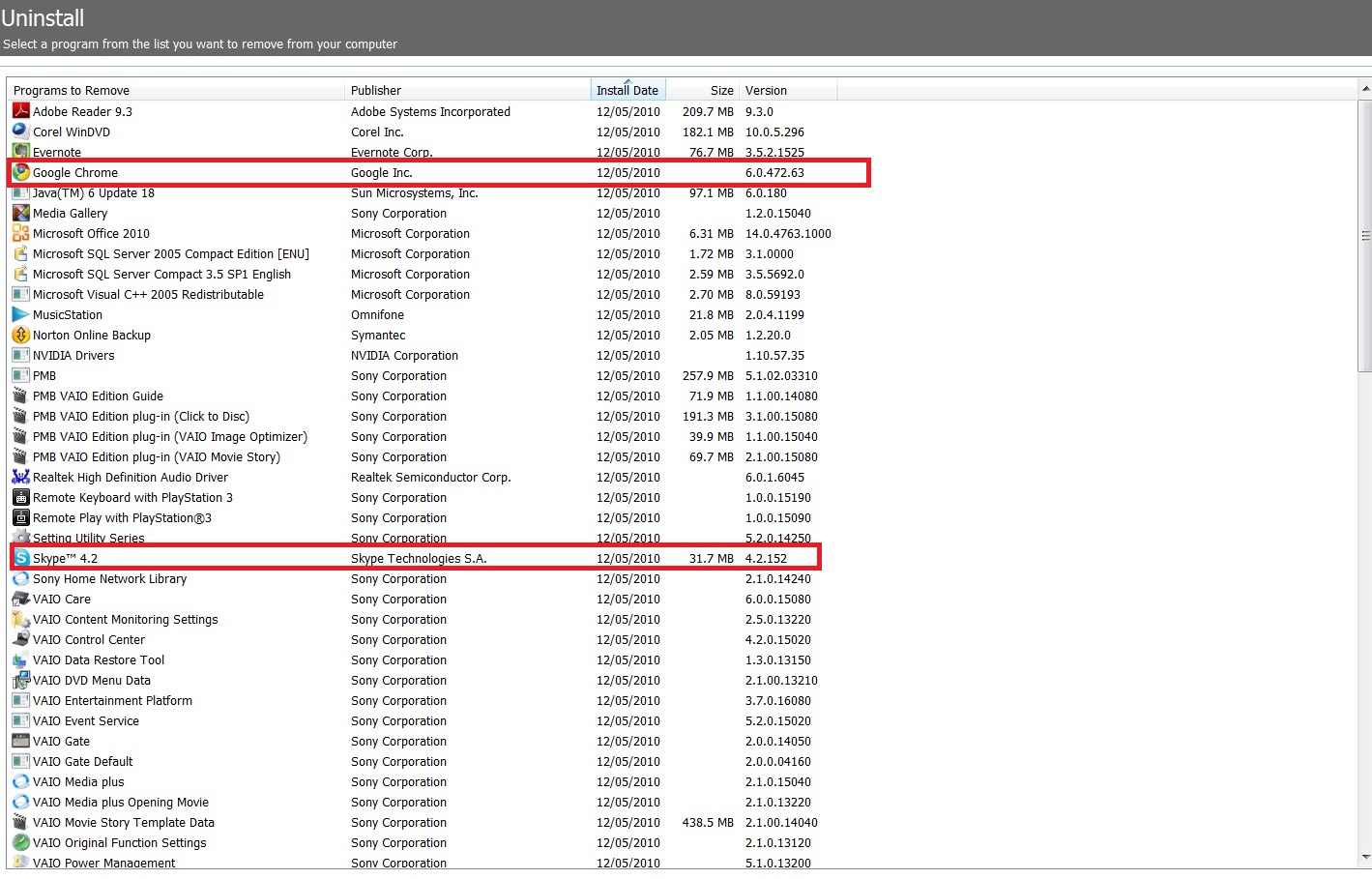The height and width of the screenshot is (879, 1372).
Task: Click the VAIO Gate icon
Action: (20, 741)
